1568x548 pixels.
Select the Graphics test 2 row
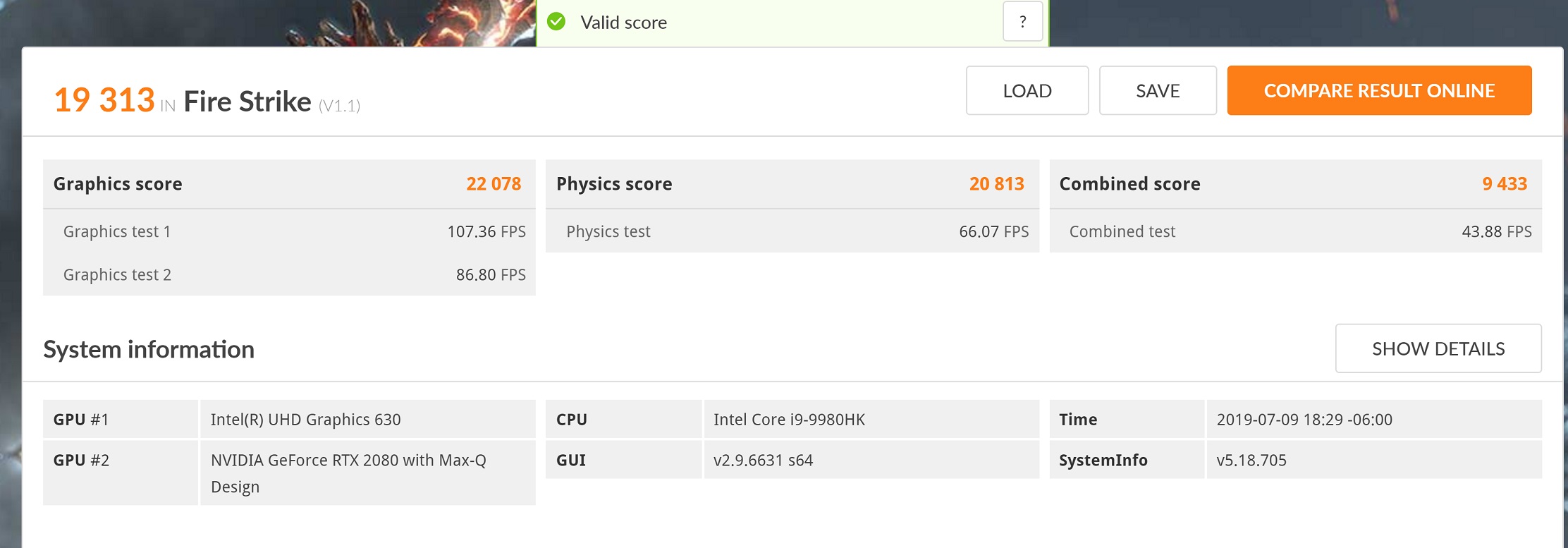pyautogui.click(x=289, y=274)
